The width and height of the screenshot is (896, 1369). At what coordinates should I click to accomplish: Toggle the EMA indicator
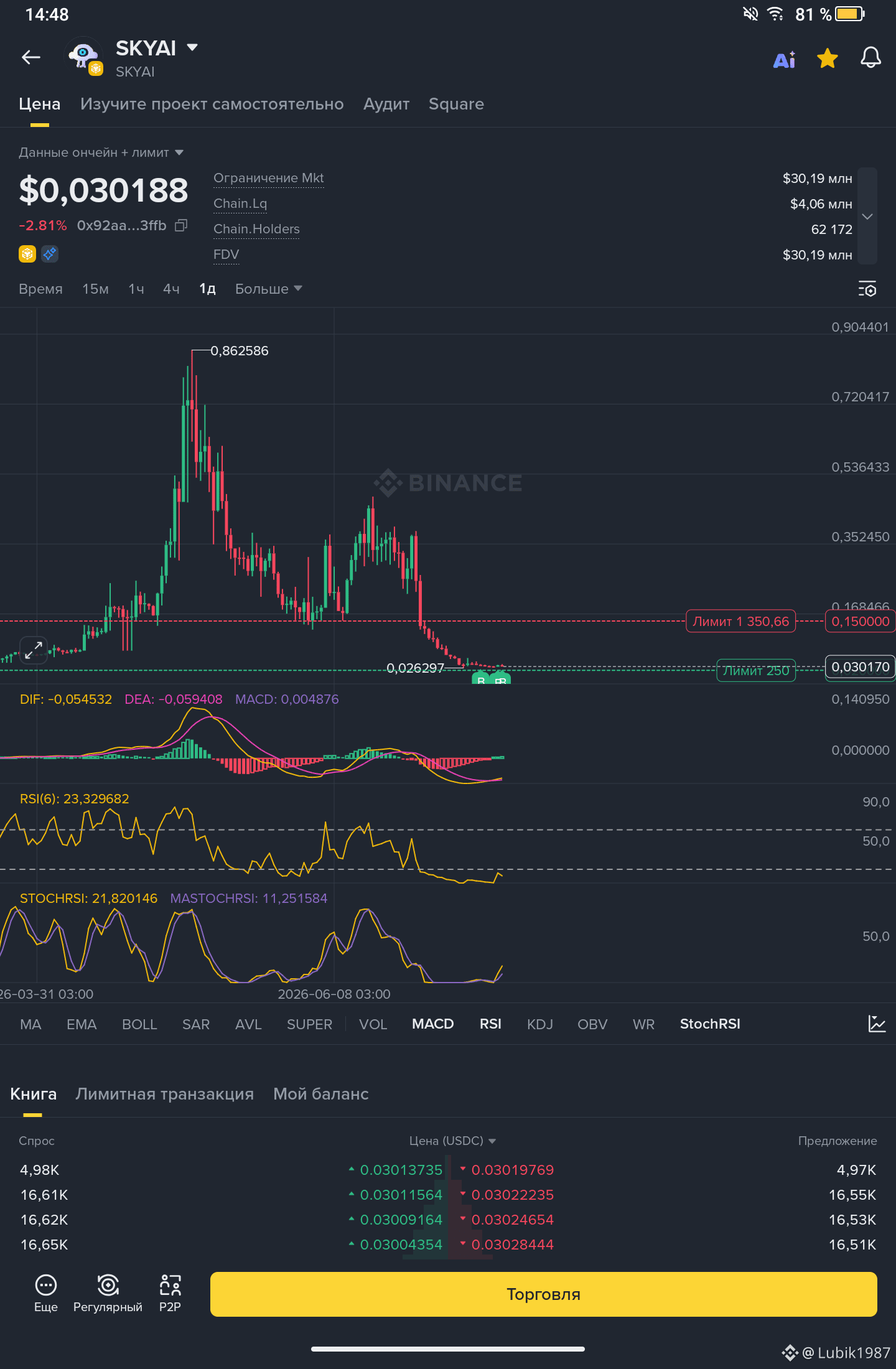tap(82, 1024)
